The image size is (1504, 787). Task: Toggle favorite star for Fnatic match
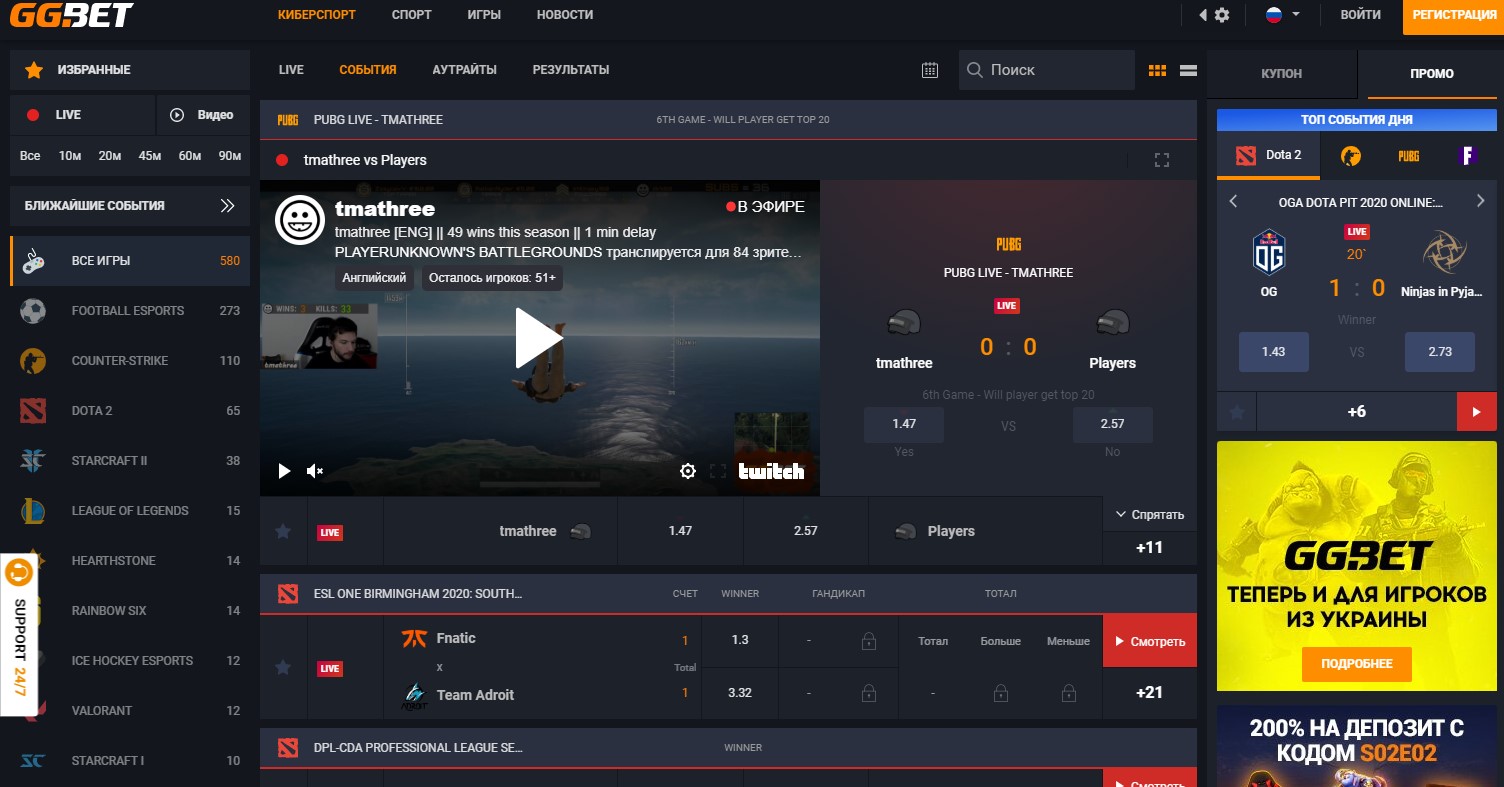[x=283, y=667]
